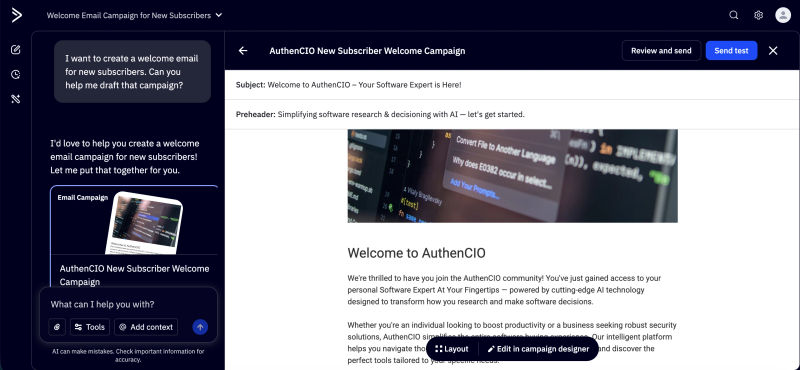Close the campaign preview panel
Viewport: 800px width, 370px height.
pyautogui.click(x=773, y=51)
